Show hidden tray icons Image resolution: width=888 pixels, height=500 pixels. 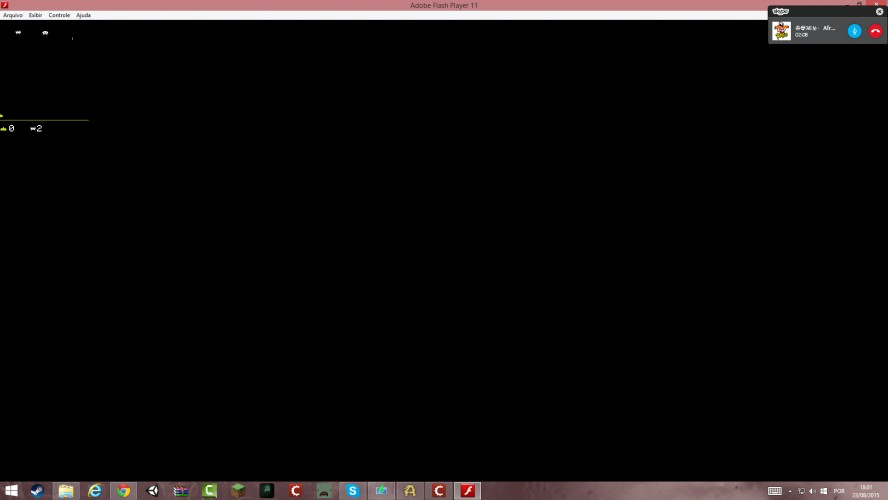(x=790, y=492)
